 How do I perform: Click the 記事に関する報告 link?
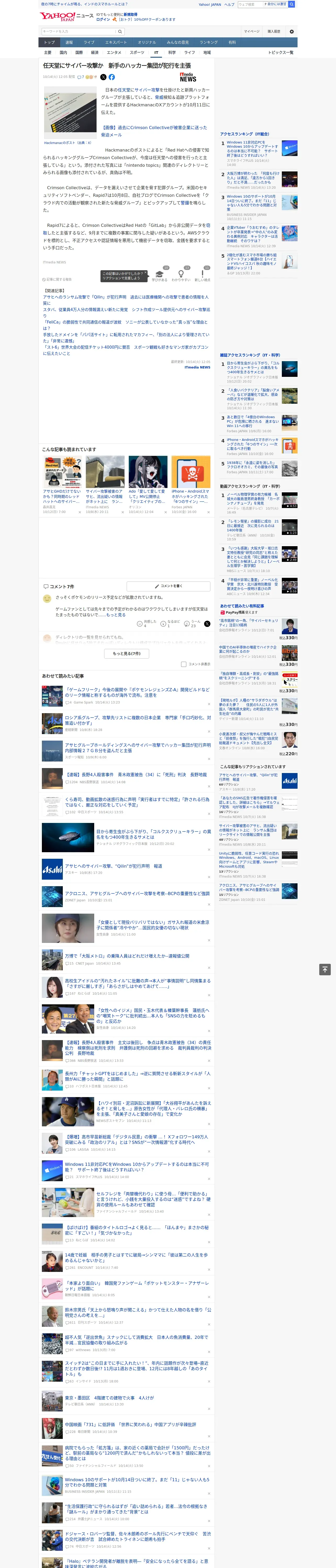(58, 279)
